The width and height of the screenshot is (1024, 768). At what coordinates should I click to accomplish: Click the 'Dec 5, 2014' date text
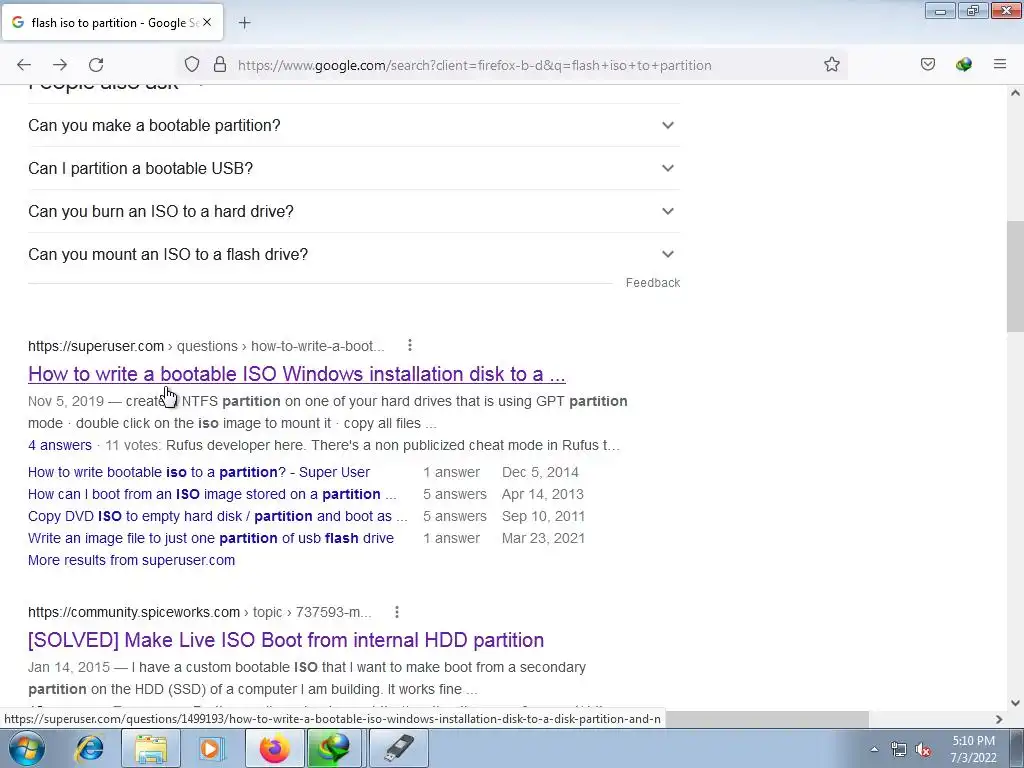tap(540, 472)
